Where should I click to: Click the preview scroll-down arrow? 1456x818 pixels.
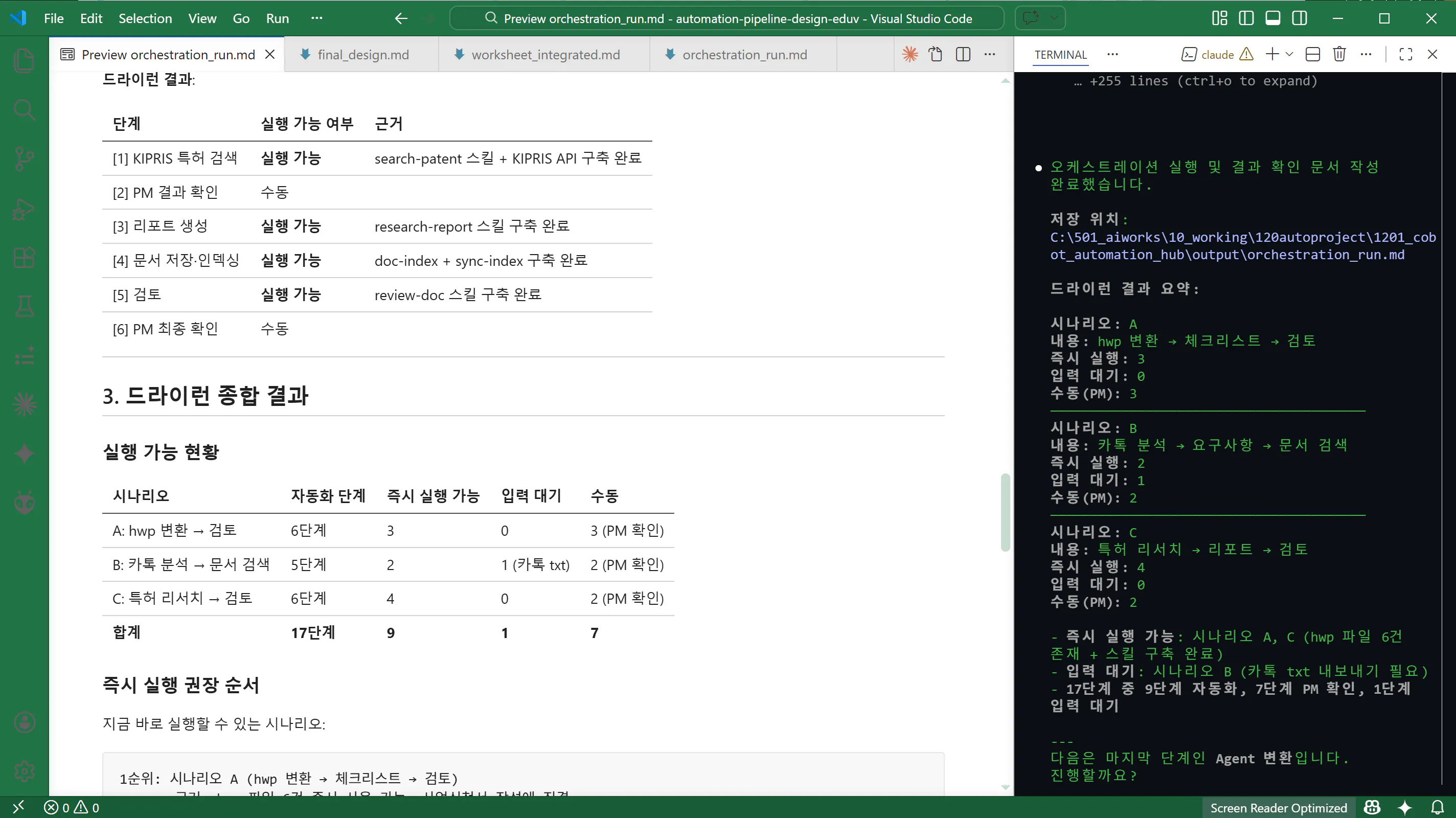1005,787
